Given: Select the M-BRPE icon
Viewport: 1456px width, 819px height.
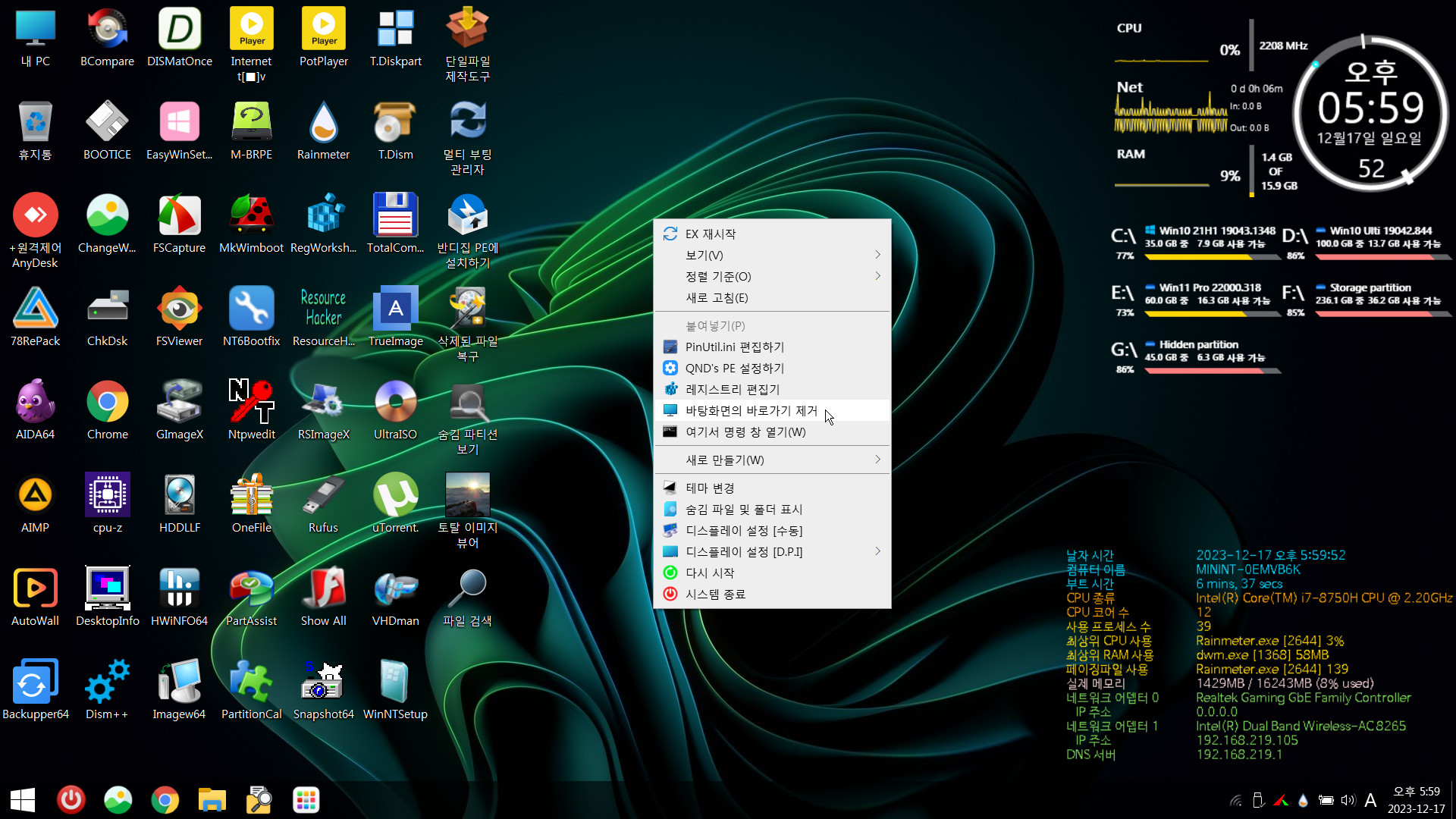Looking at the screenshot, I should coord(252,131).
